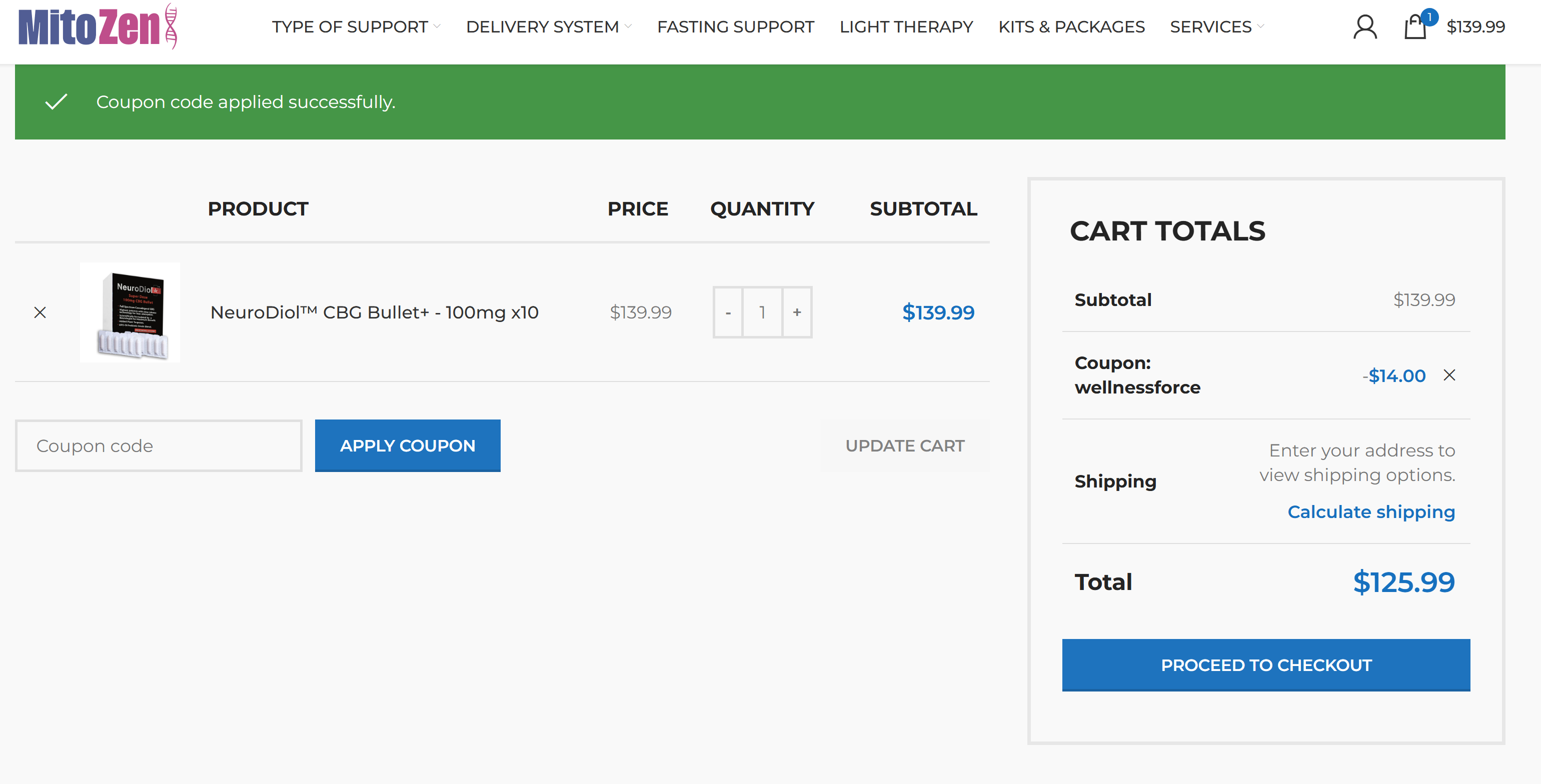The width and height of the screenshot is (1541, 784).
Task: Remove the wellnessforce coupon
Action: (1449, 375)
